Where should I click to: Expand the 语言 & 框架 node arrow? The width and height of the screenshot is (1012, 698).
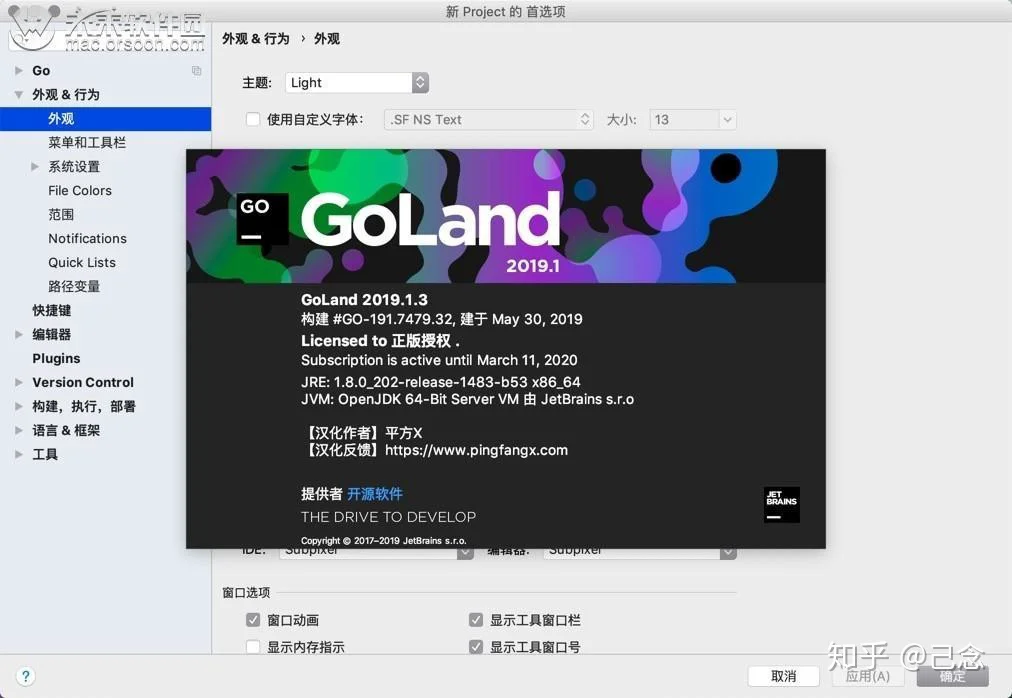[19, 430]
